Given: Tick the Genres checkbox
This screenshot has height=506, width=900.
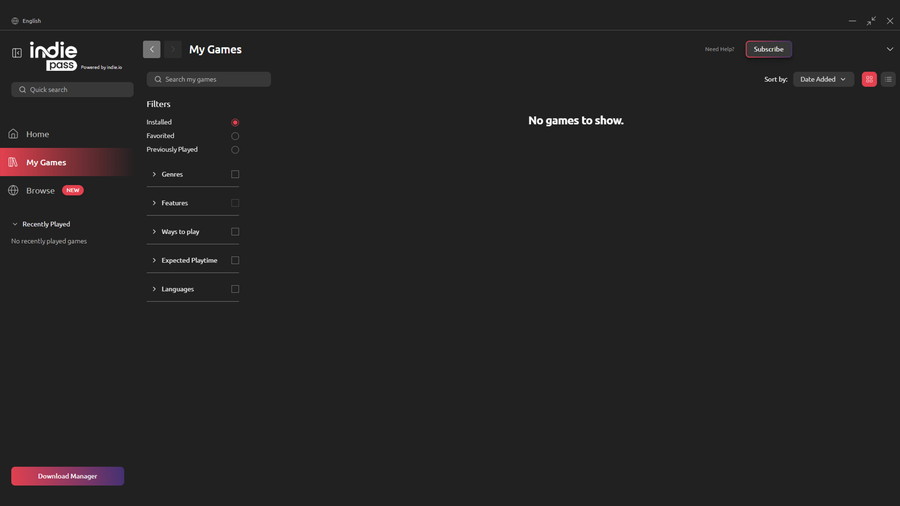Looking at the screenshot, I should [x=235, y=174].
